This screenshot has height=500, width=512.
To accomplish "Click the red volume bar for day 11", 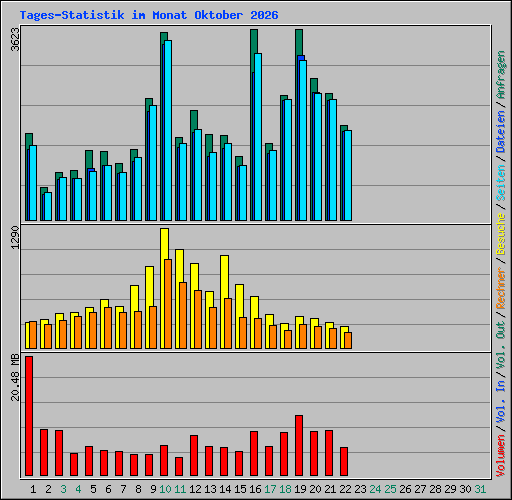I will pos(179,466).
